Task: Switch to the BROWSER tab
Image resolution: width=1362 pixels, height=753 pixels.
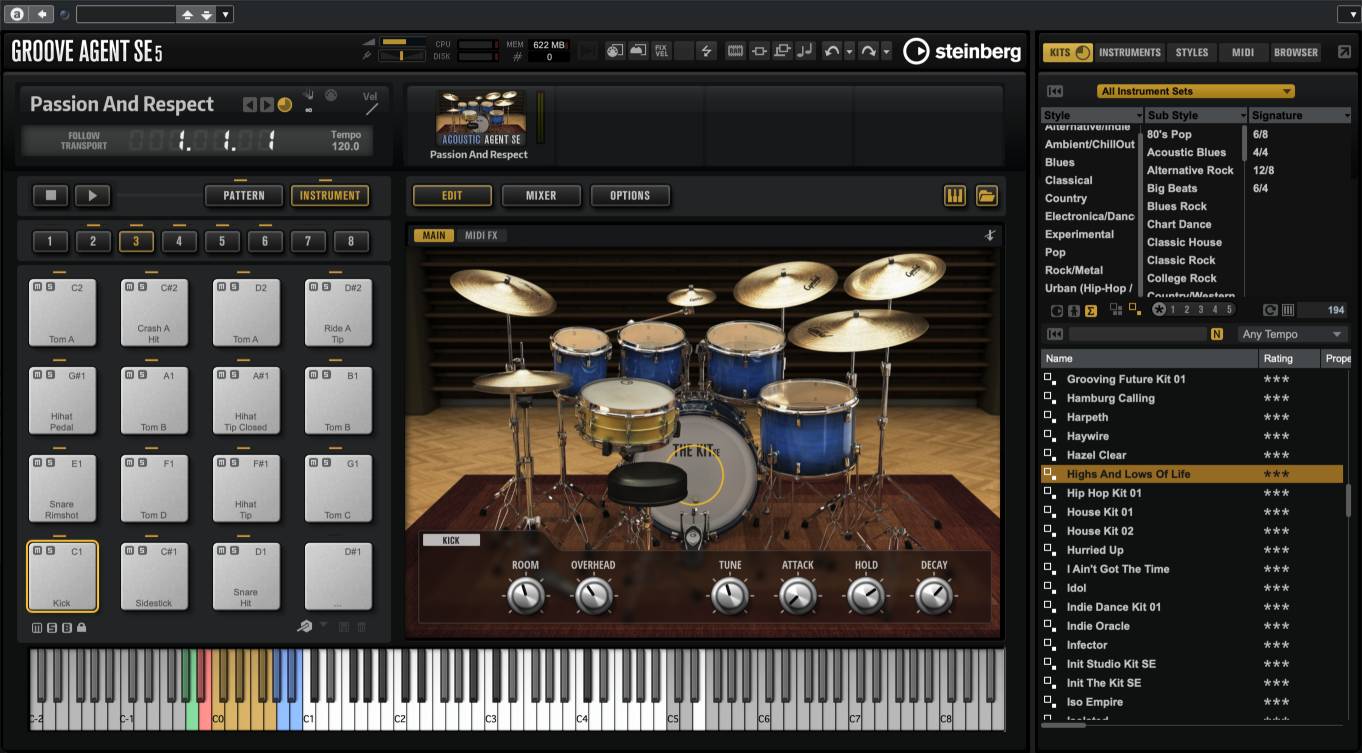Action: 1296,52
